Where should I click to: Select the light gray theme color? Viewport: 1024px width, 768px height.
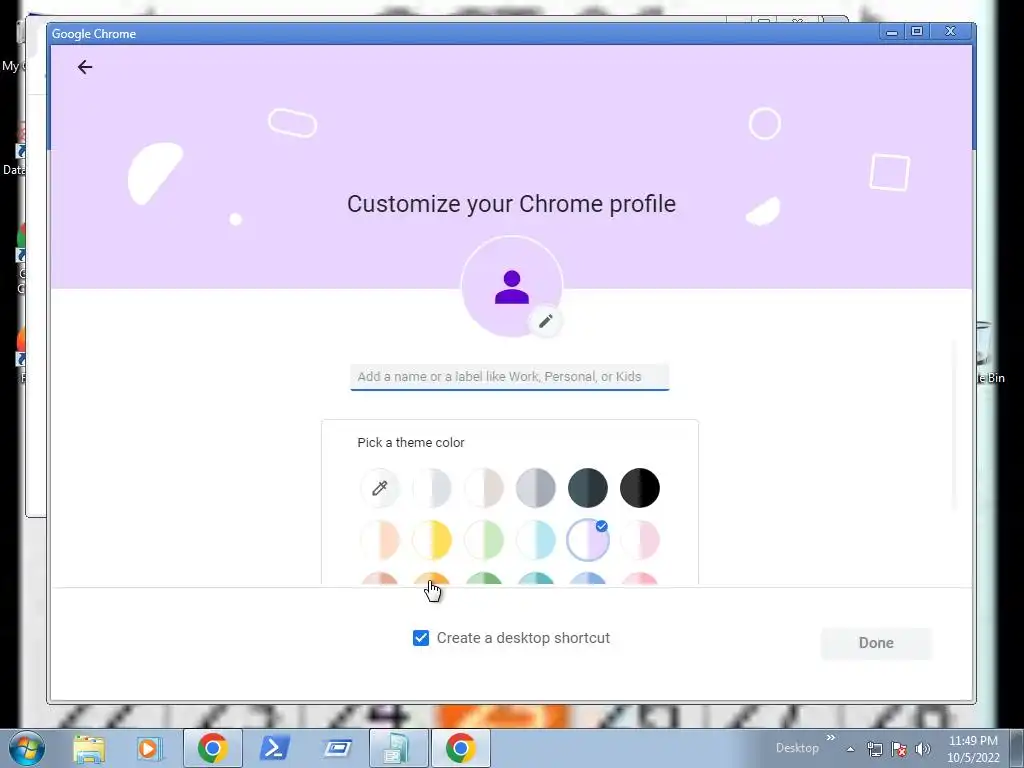click(432, 488)
